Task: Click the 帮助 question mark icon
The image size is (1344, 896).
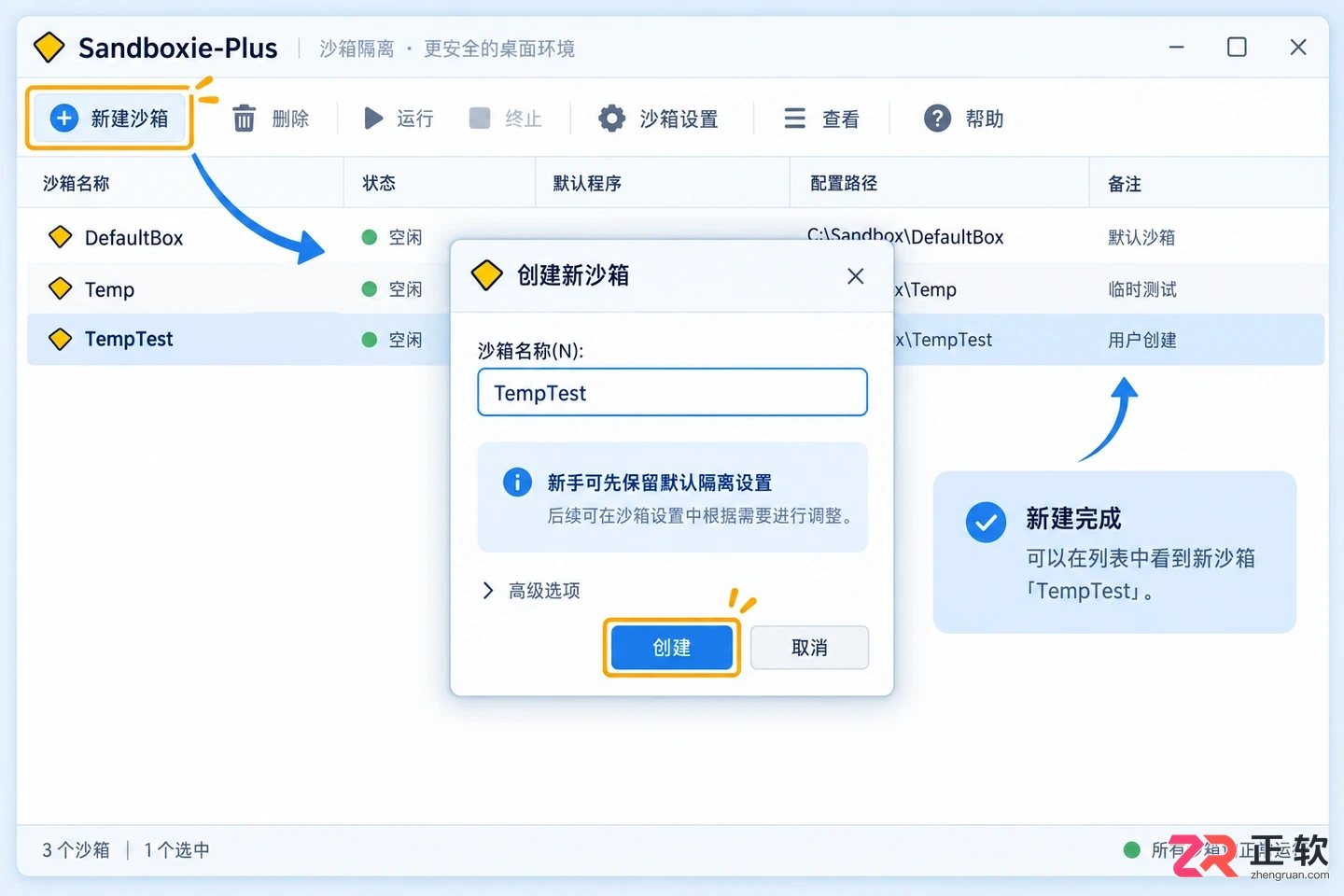Action: pyautogui.click(x=937, y=119)
